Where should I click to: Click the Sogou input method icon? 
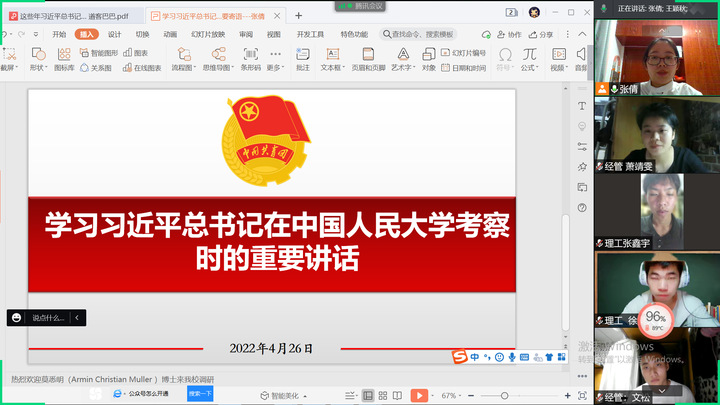(459, 356)
